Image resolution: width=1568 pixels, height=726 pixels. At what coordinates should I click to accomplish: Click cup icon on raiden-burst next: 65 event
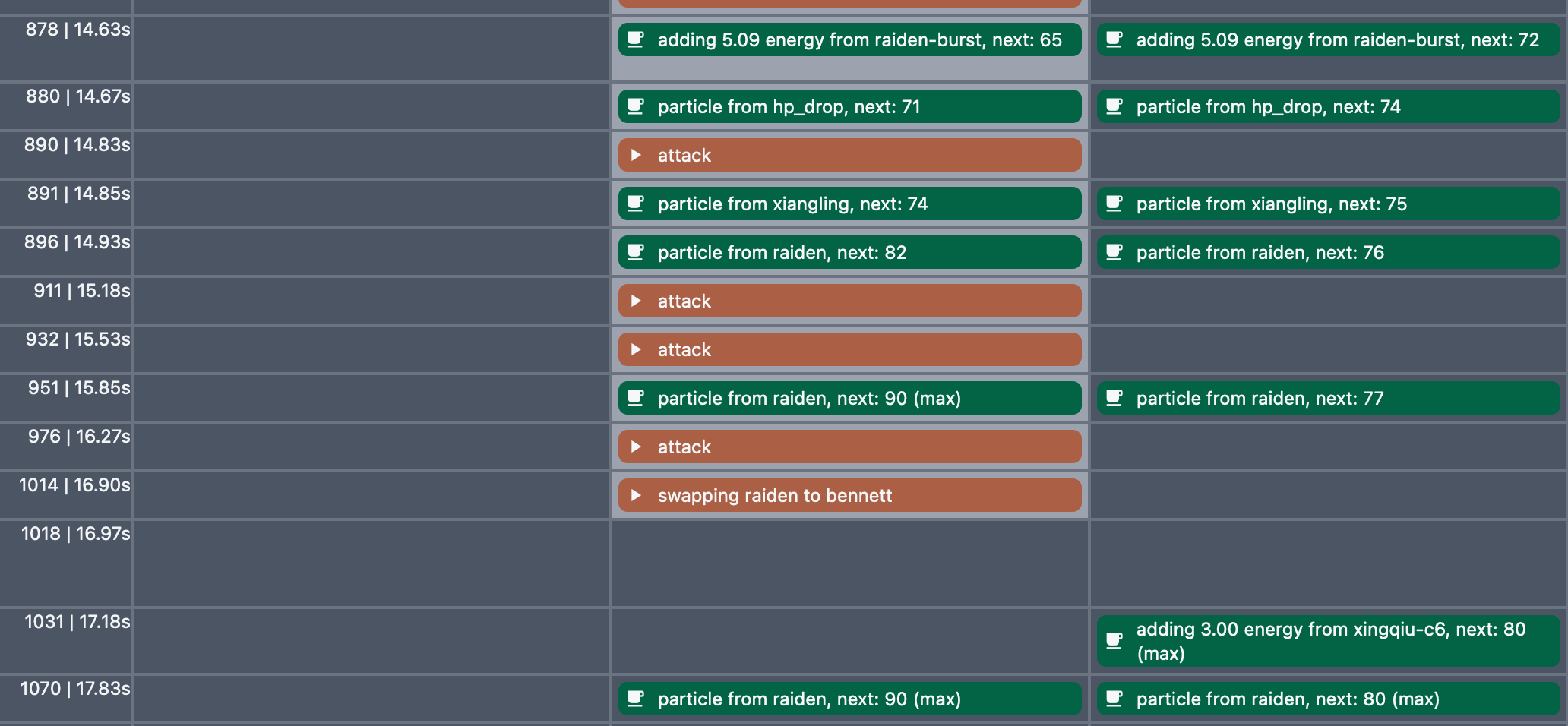636,39
